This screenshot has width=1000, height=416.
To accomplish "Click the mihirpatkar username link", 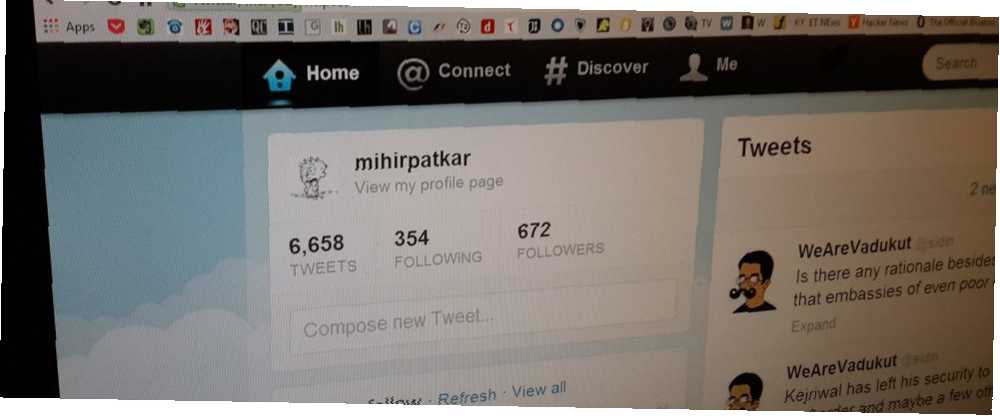I will (x=413, y=161).
